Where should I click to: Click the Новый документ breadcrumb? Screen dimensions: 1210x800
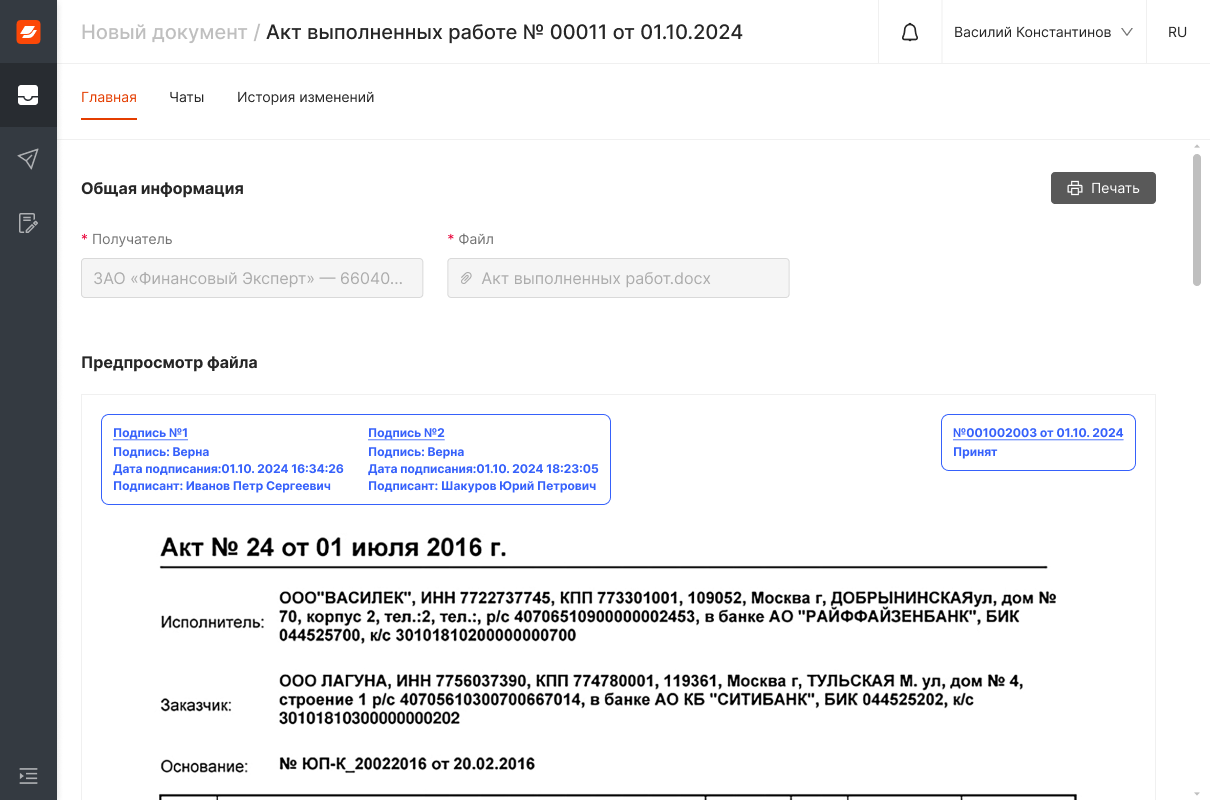coord(164,32)
